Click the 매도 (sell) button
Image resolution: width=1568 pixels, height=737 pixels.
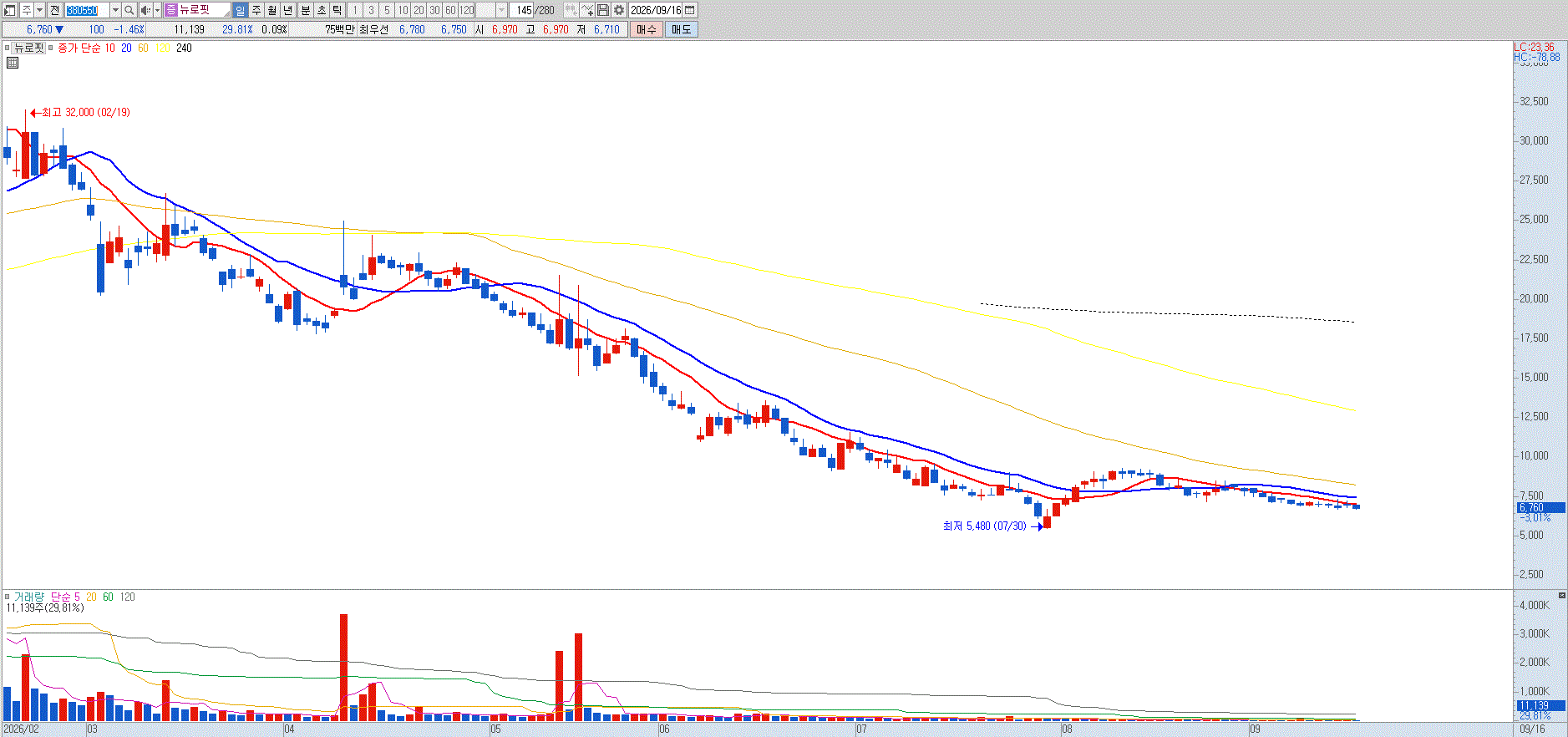pos(682,29)
